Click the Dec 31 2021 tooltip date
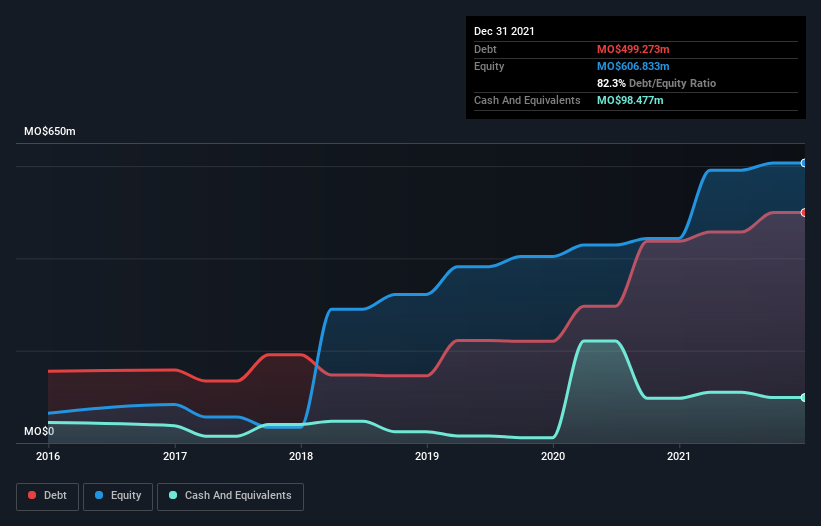This screenshot has height=526, width=821. click(x=504, y=31)
